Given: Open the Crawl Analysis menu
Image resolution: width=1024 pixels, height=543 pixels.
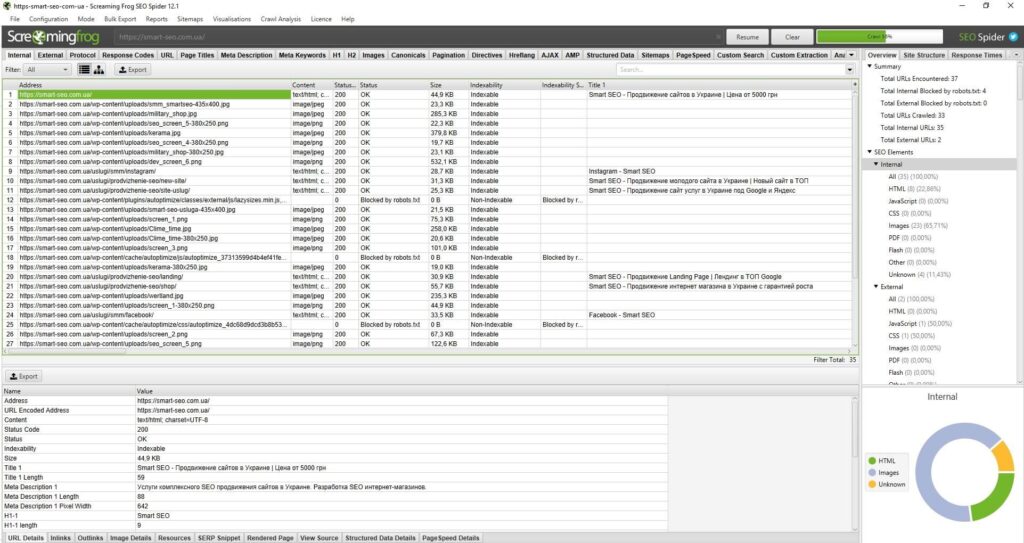Looking at the screenshot, I should pos(281,19).
